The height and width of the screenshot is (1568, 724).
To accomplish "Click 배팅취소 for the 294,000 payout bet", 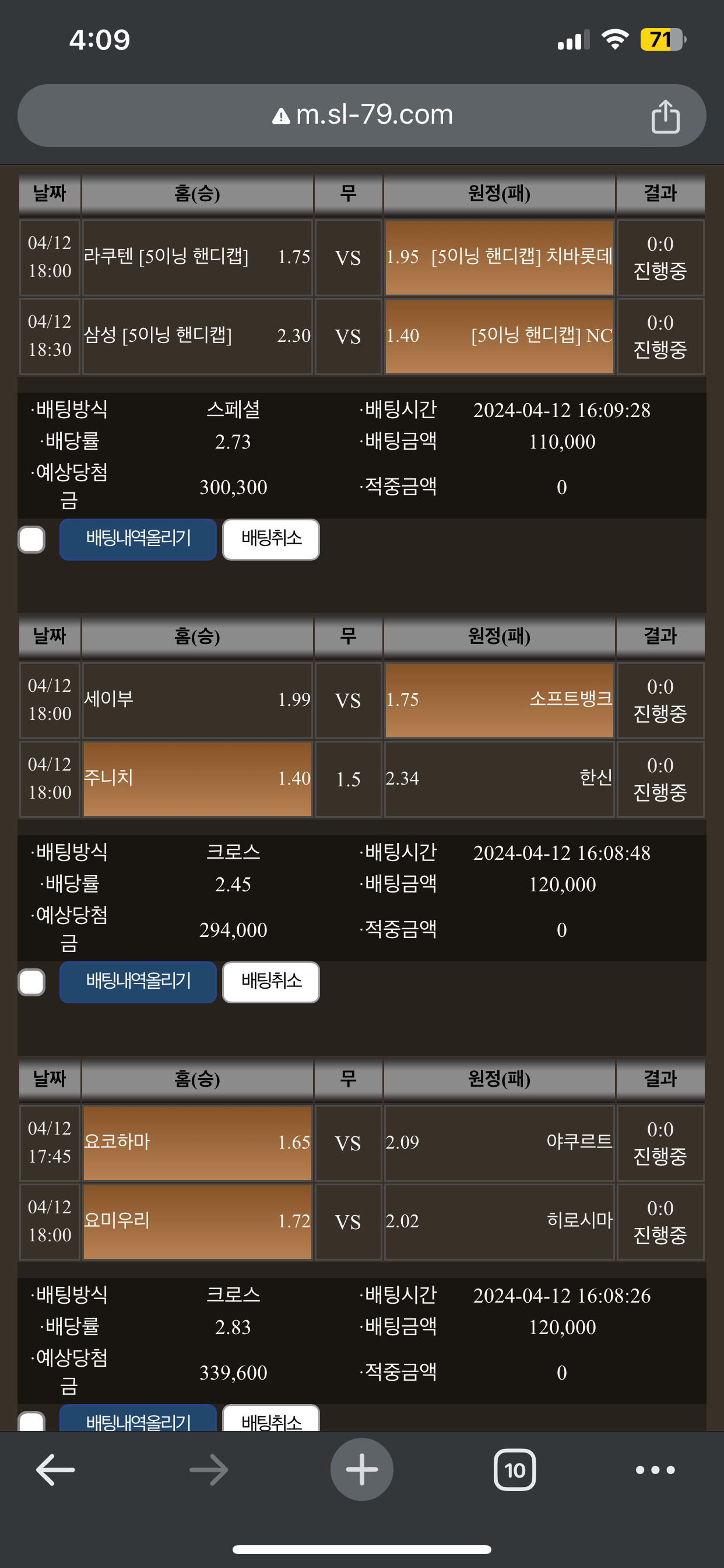I will 271,982.
